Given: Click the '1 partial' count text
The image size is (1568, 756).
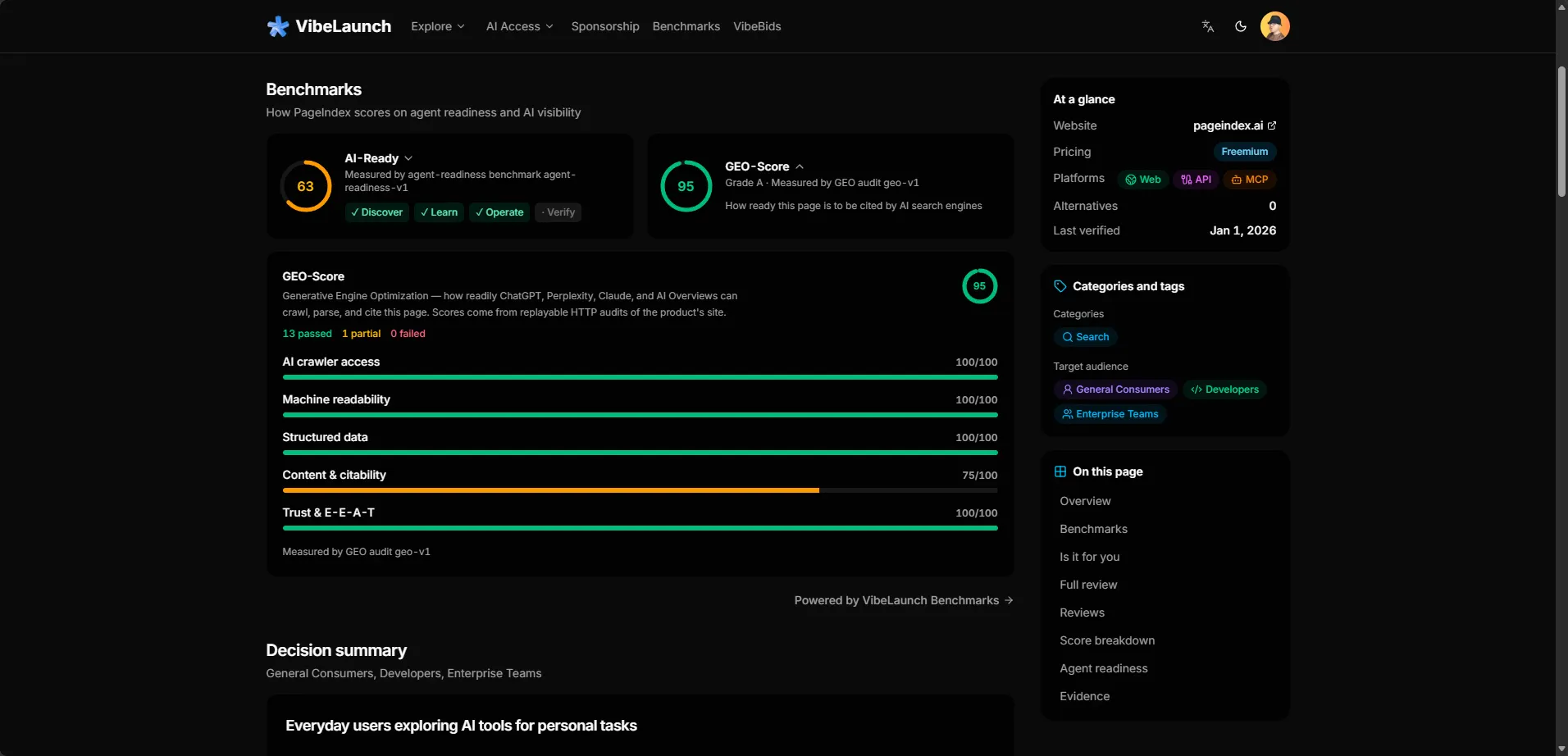Looking at the screenshot, I should [x=361, y=334].
